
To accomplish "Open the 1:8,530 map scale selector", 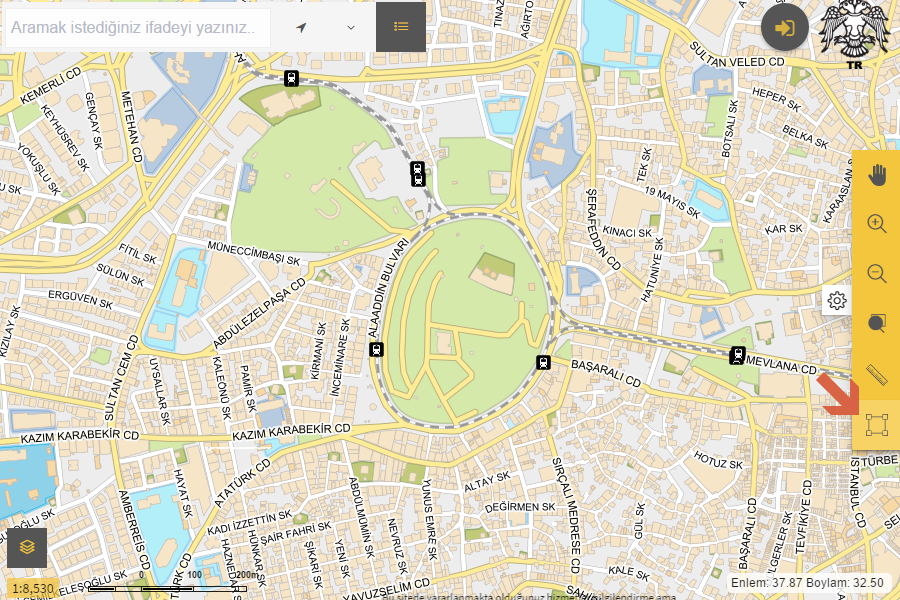I will [33, 589].
